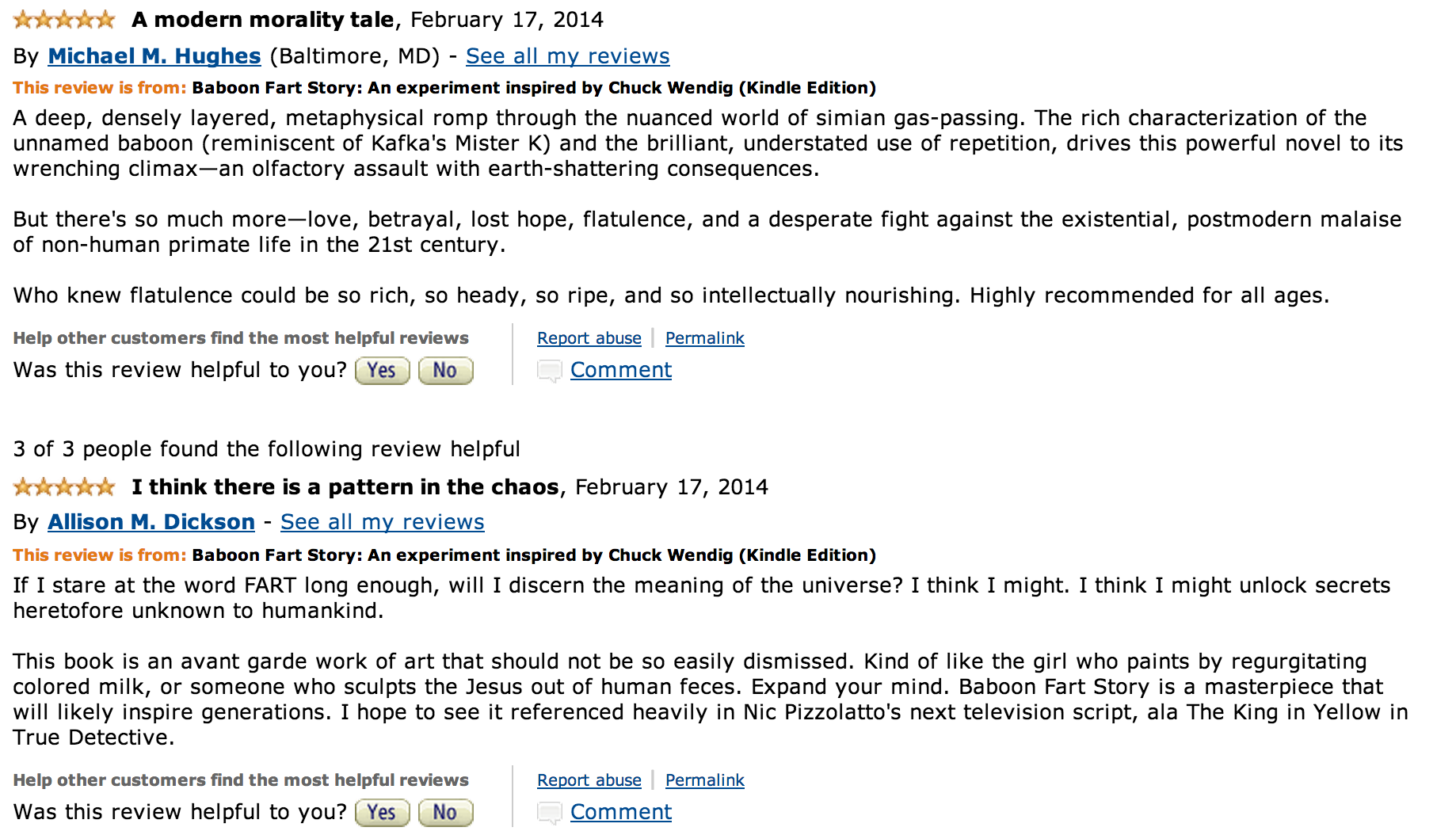Image resolution: width=1456 pixels, height=835 pixels.
Task: Click the five-star rating on Allison Dickson's review
Action: click(64, 486)
